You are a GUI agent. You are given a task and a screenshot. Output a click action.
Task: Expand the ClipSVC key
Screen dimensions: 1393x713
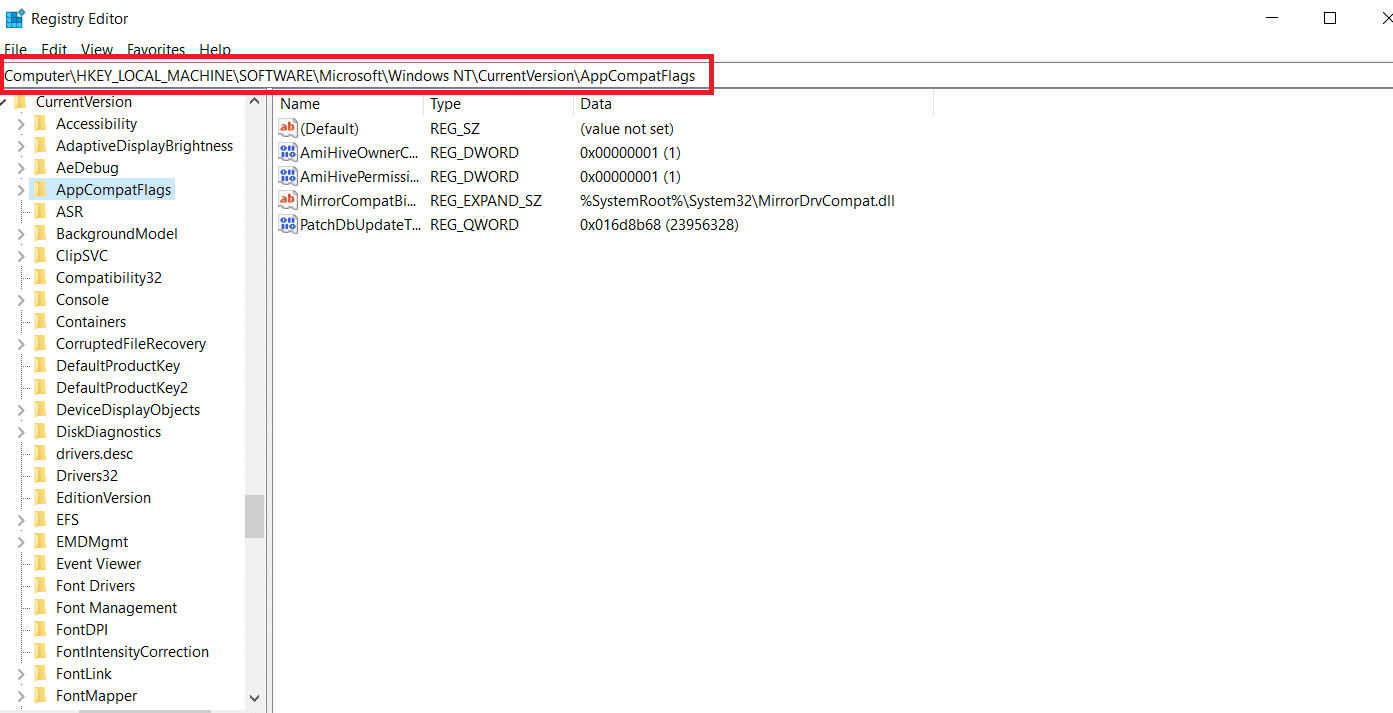point(21,256)
